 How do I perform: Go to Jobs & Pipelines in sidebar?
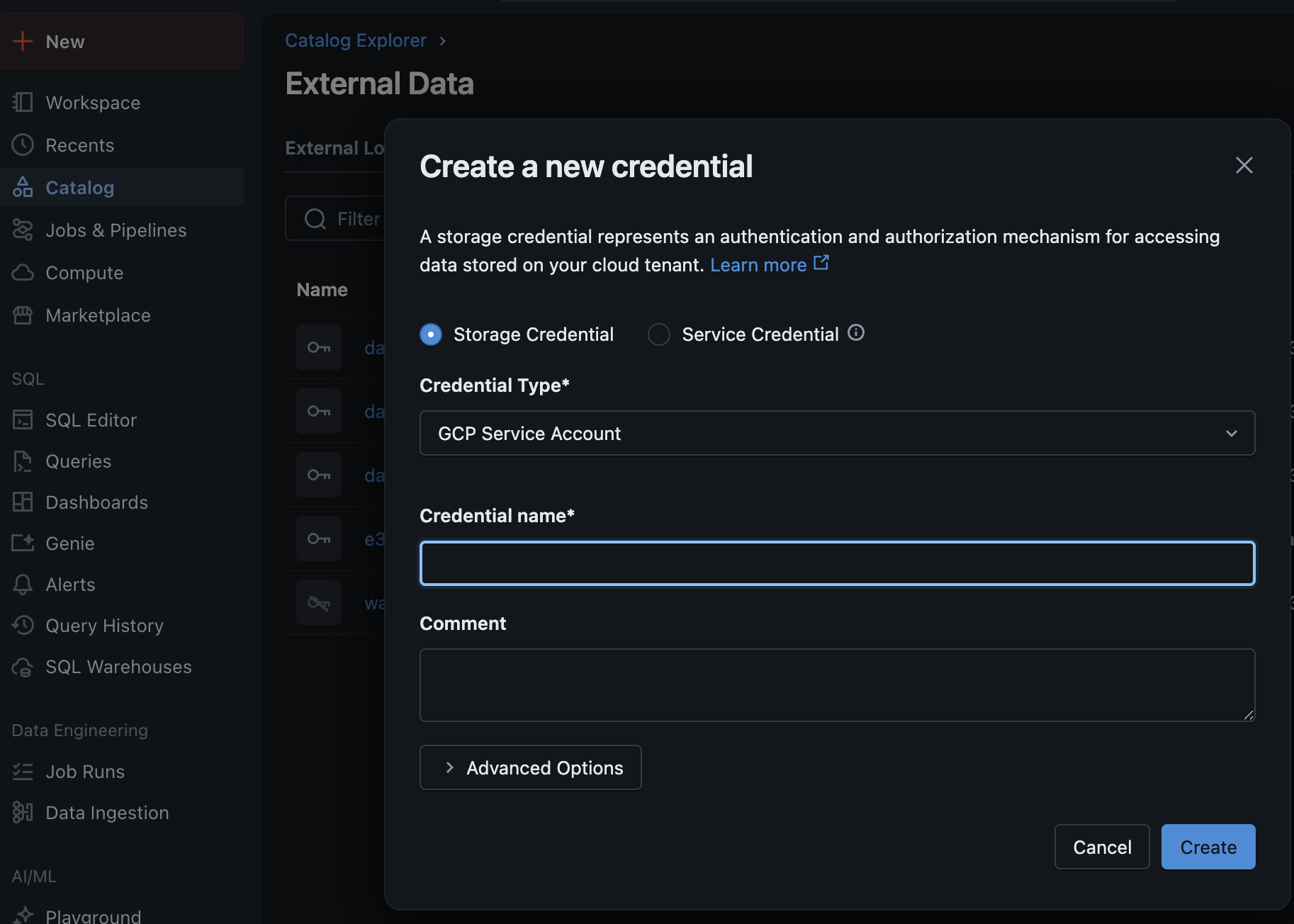116,230
